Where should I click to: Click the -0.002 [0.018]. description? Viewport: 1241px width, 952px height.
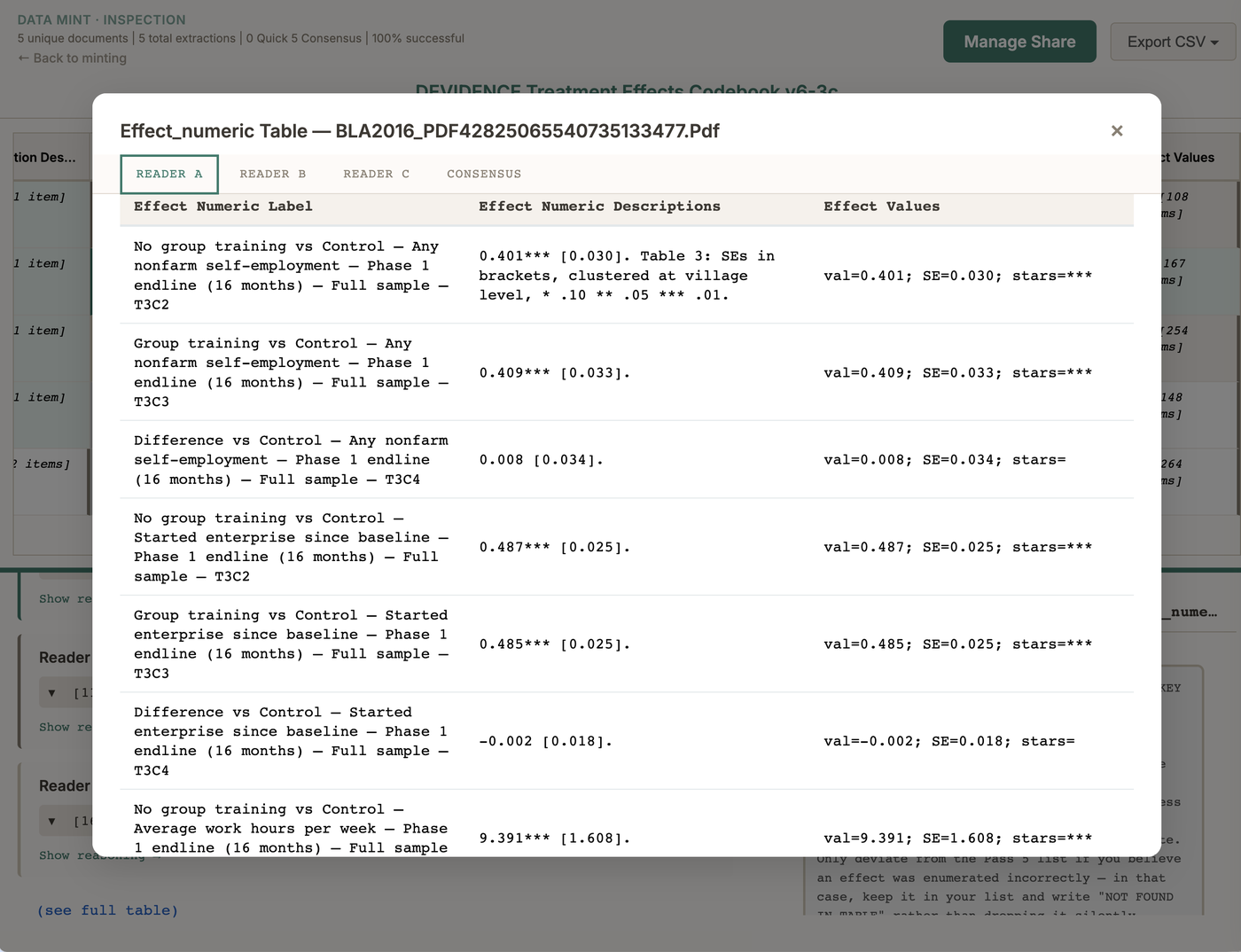pos(545,741)
